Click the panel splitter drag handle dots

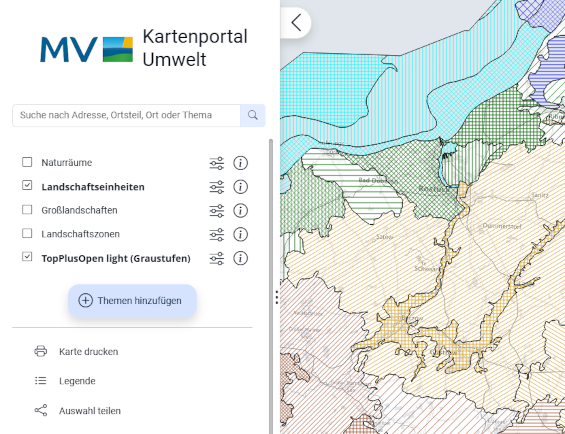click(x=277, y=297)
